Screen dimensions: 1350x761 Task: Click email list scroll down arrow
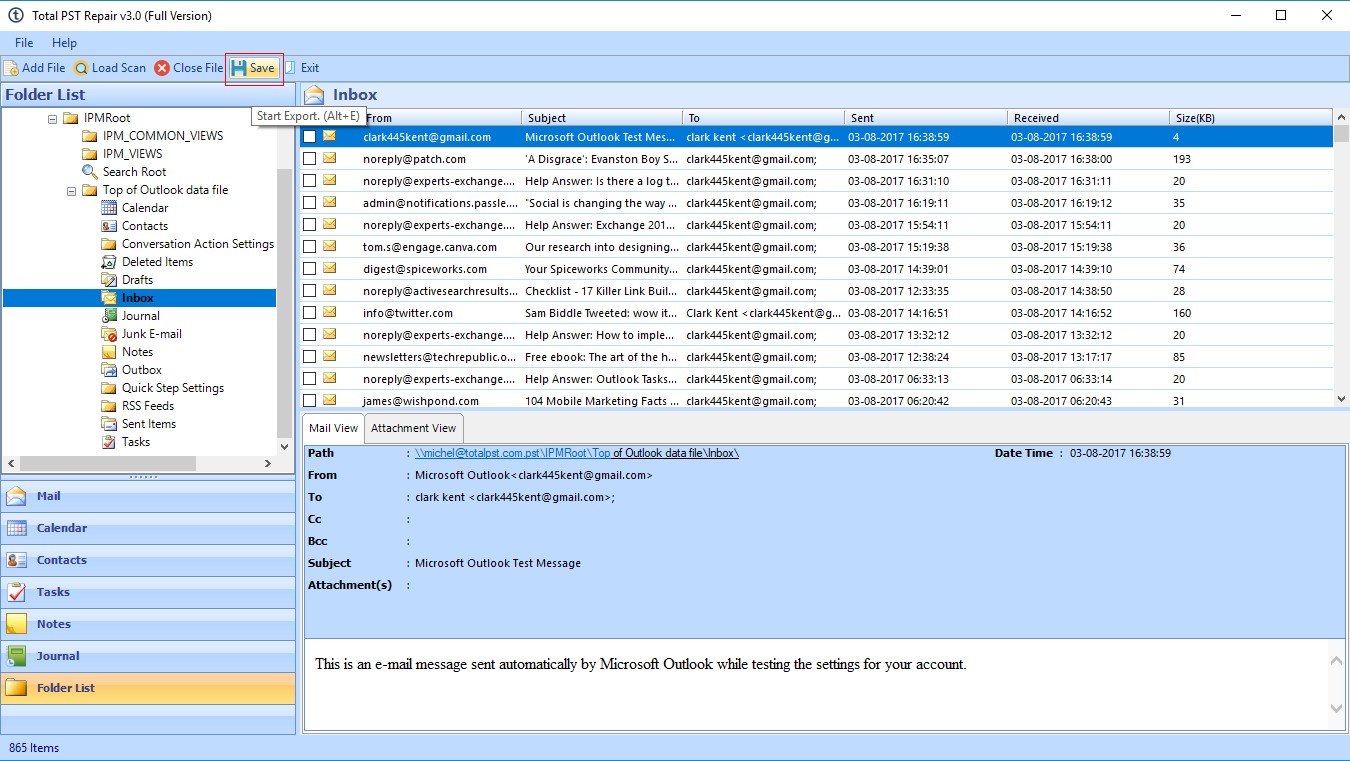(x=1341, y=399)
